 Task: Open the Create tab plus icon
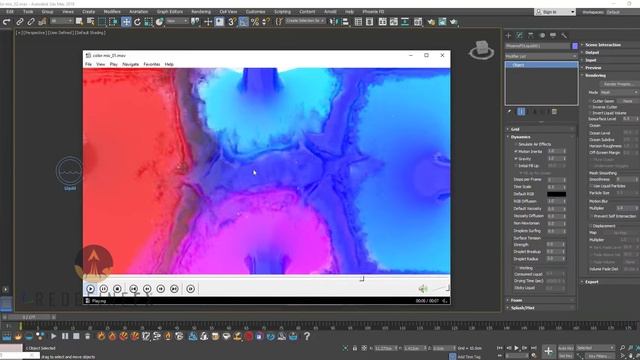click(509, 36)
